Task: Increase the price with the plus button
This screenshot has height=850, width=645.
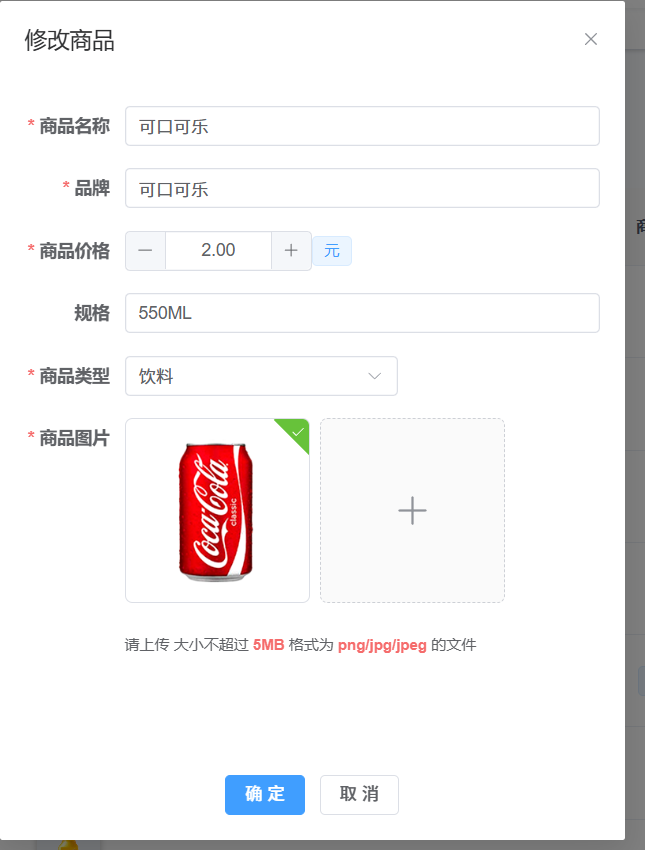Action: (x=291, y=250)
